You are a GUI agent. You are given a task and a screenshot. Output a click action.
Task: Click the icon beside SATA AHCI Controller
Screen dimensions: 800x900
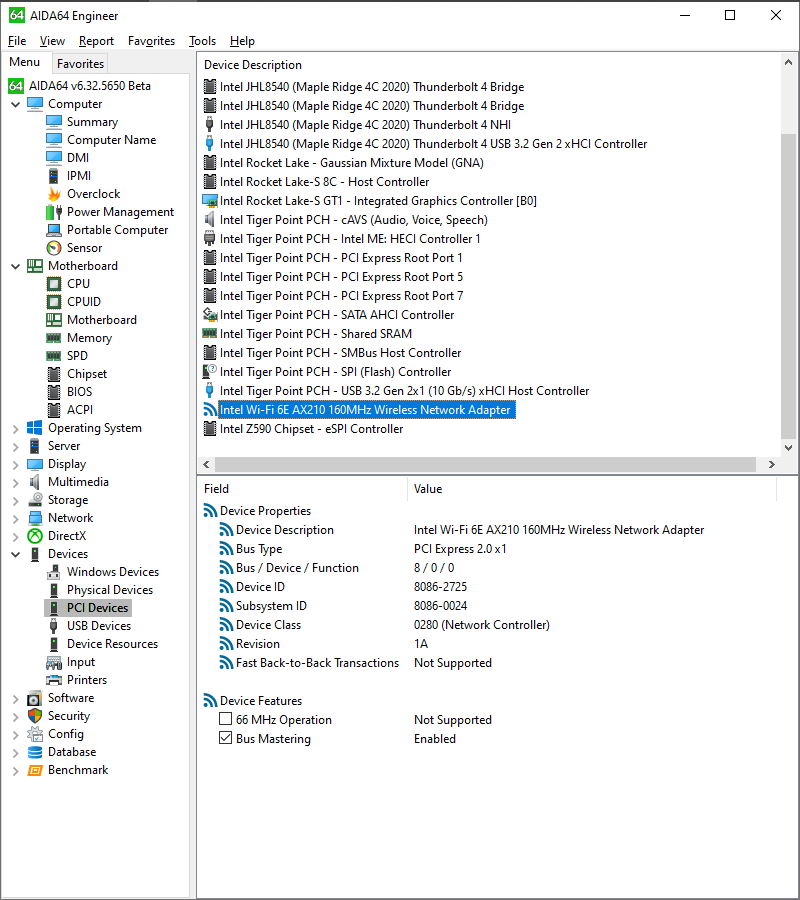(210, 315)
